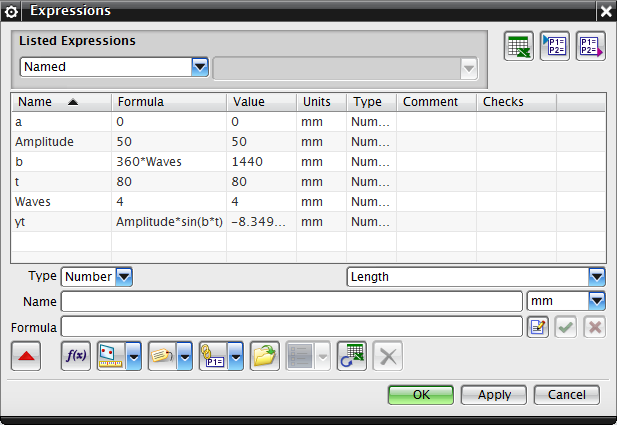
Task: Click the open referenced part folder icon
Action: pos(265,356)
